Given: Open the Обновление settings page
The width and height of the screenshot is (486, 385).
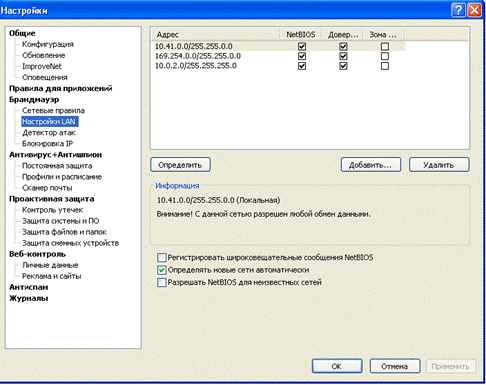Looking at the screenshot, I should click(43, 55).
